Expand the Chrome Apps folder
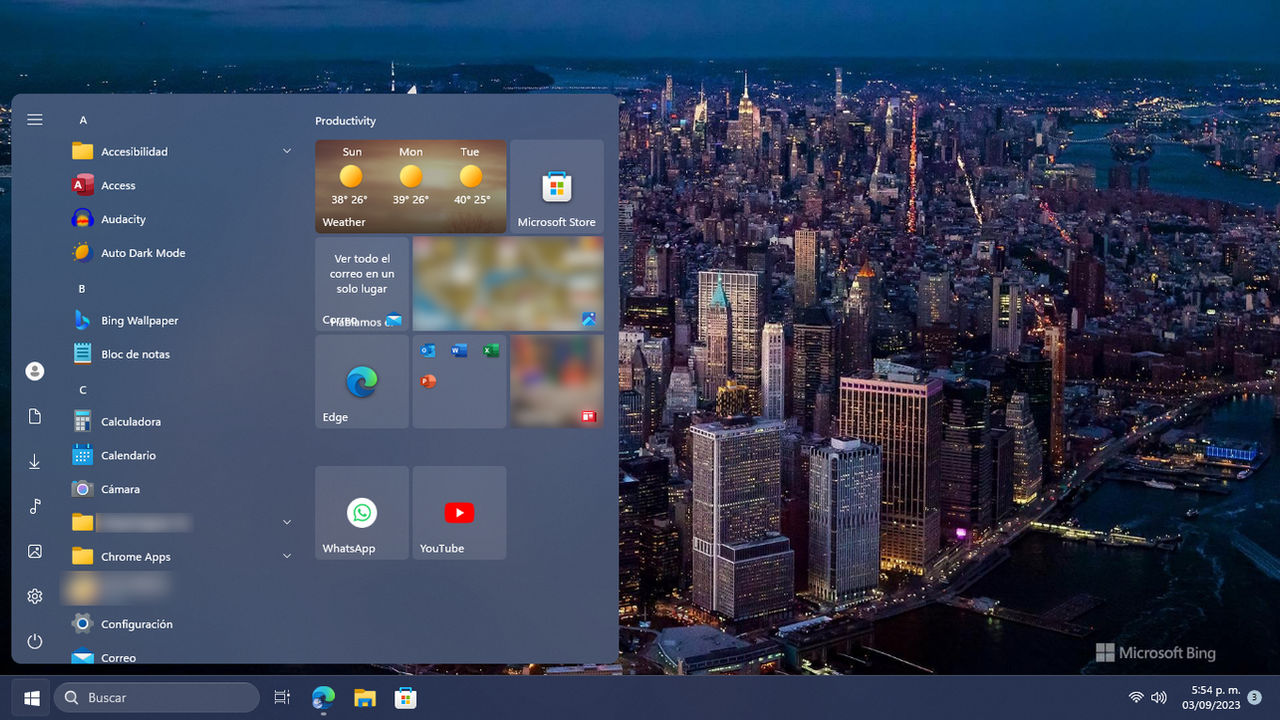The width and height of the screenshot is (1280, 720). [x=183, y=557]
